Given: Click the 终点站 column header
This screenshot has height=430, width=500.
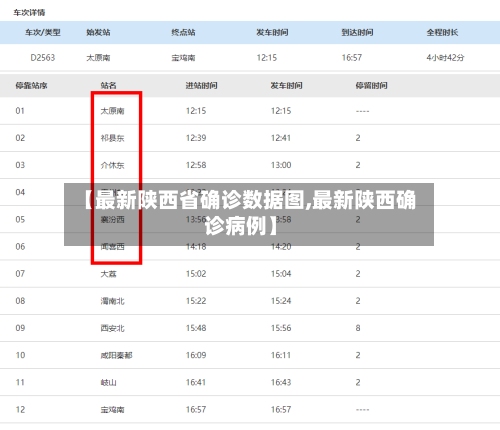Looking at the screenshot, I should (x=183, y=32).
